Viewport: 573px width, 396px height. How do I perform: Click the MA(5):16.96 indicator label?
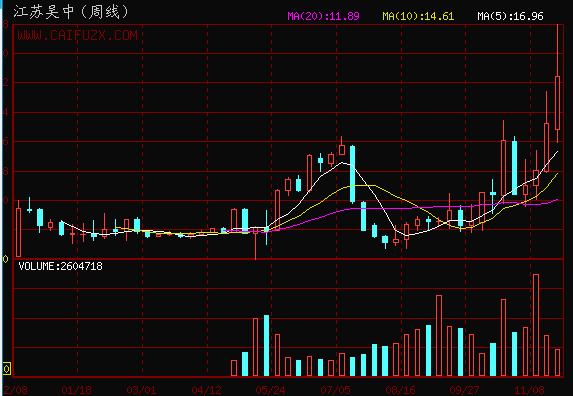(x=510, y=16)
